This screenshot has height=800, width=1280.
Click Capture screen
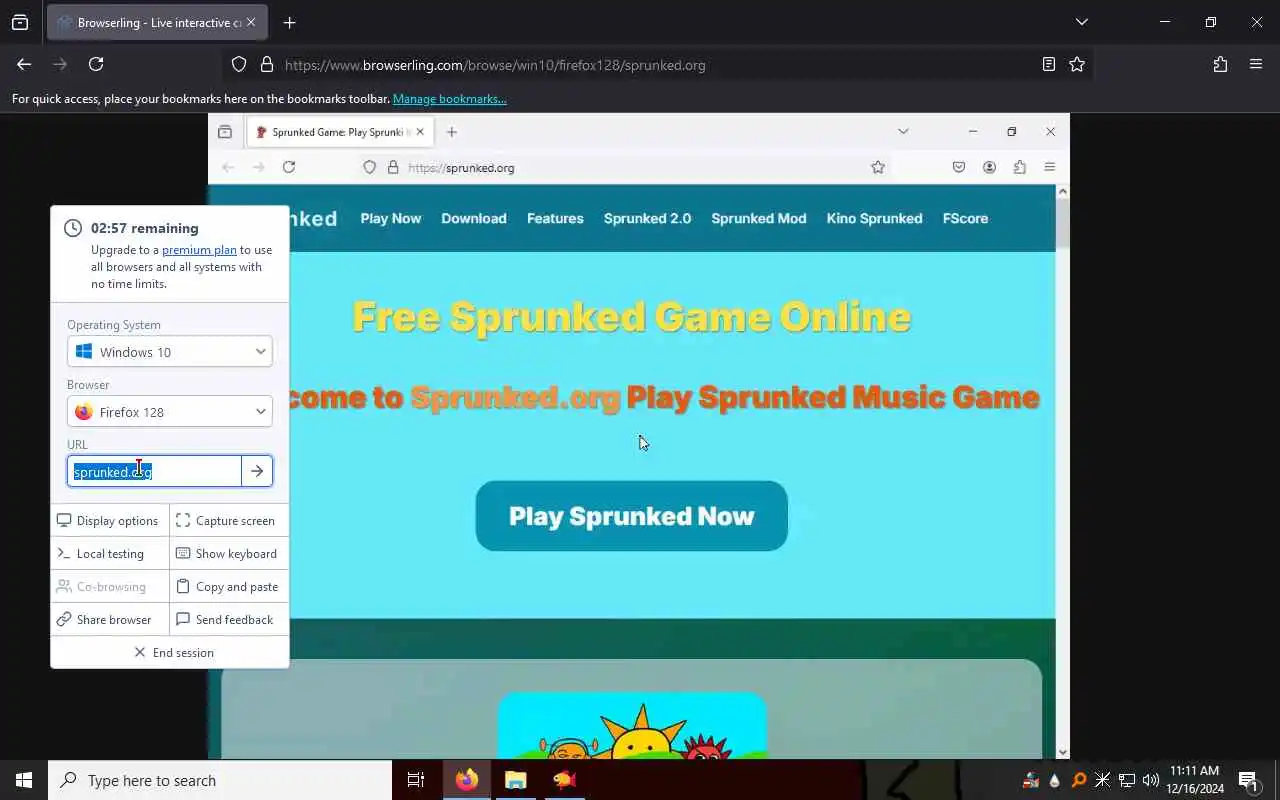click(x=229, y=520)
